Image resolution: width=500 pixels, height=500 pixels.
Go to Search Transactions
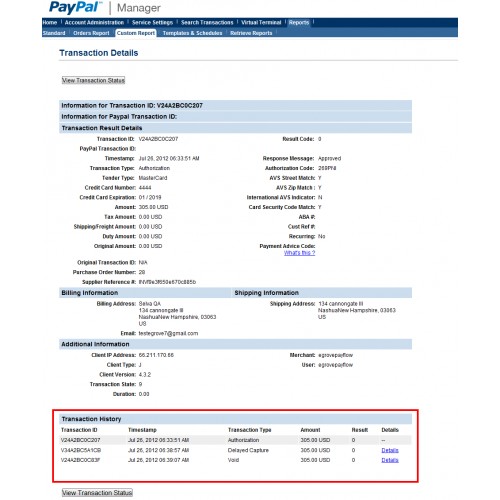pos(207,23)
